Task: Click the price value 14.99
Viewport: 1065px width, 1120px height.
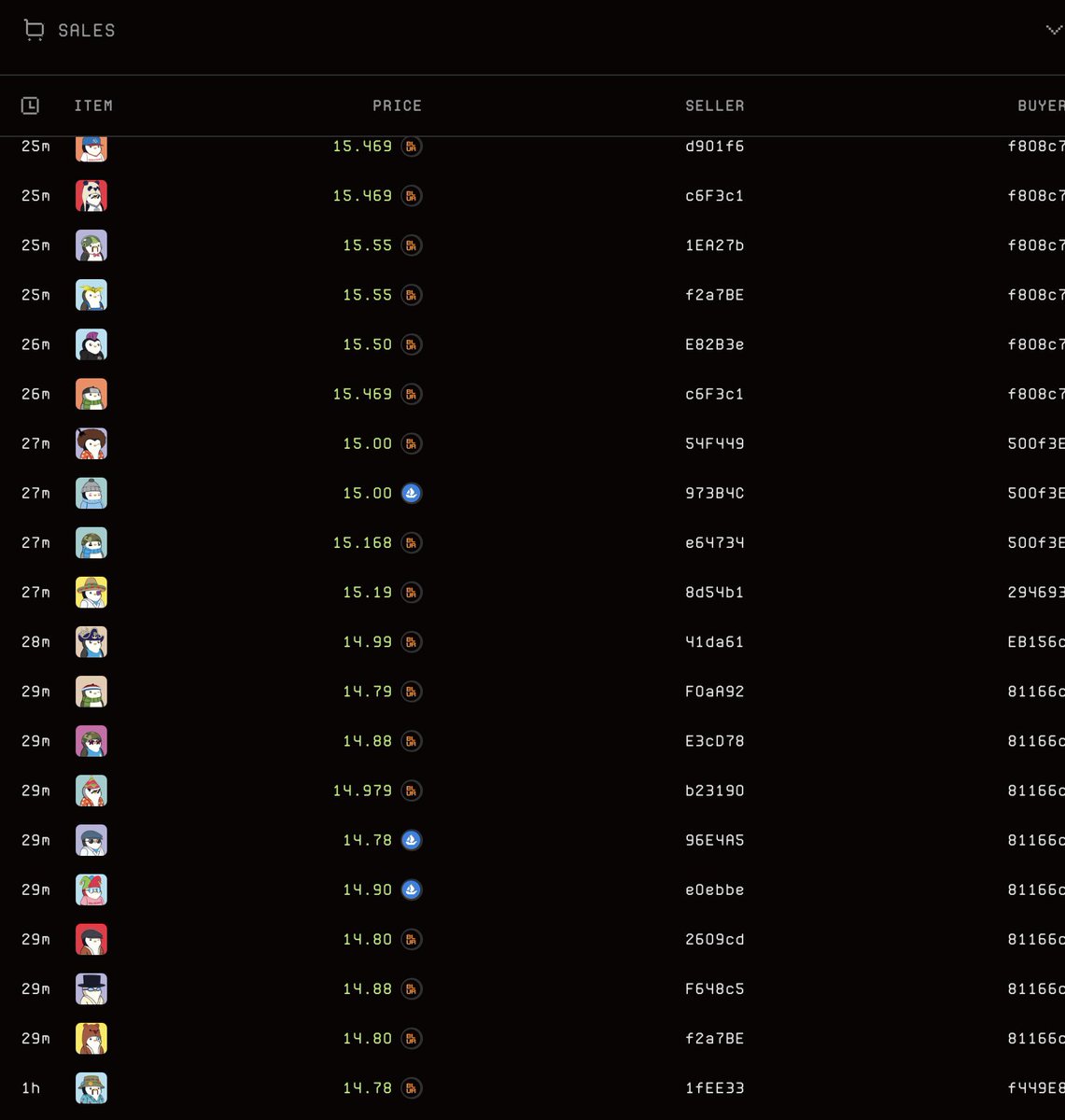Action: coord(368,642)
